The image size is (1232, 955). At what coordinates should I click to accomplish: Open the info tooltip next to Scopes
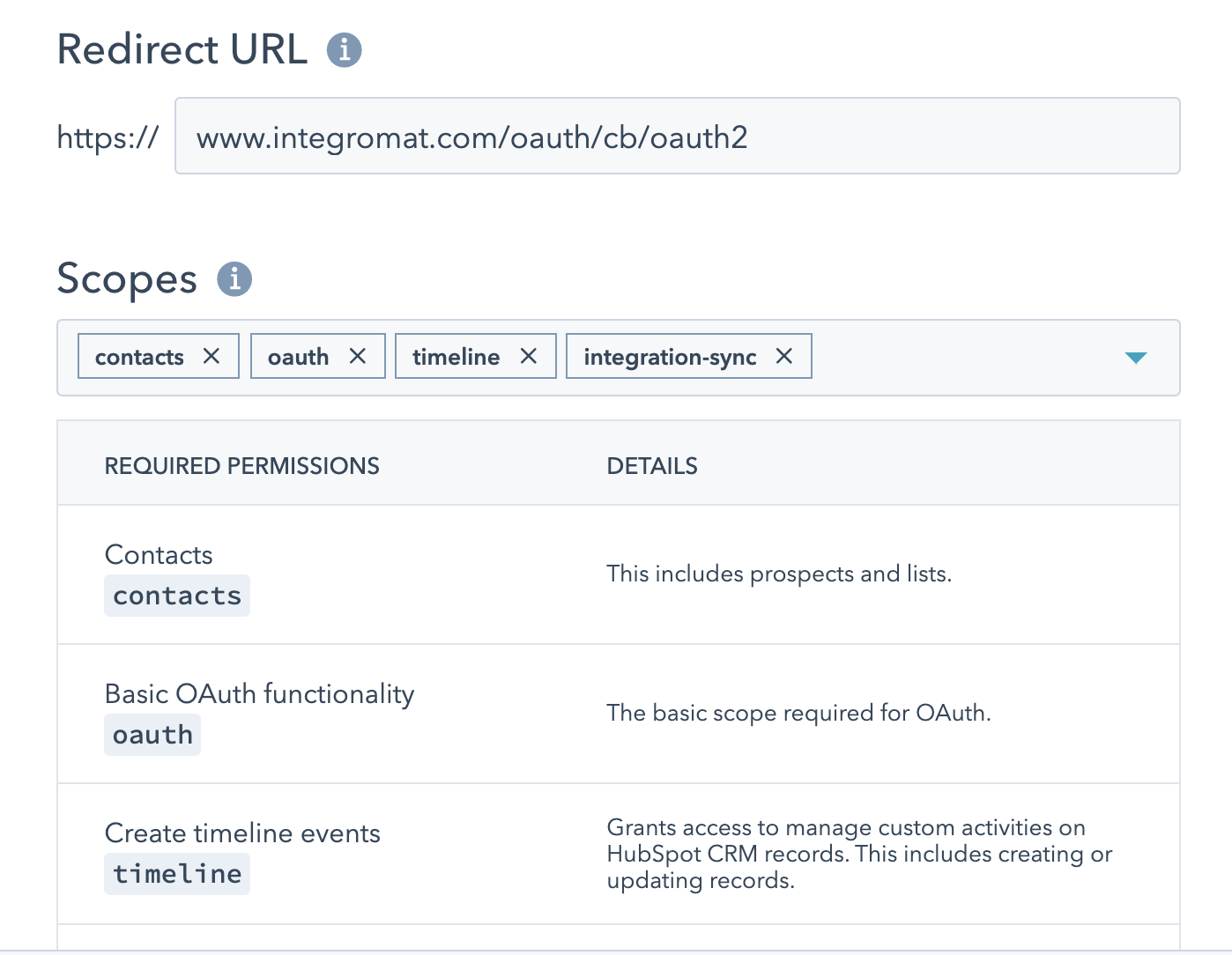pos(234,279)
